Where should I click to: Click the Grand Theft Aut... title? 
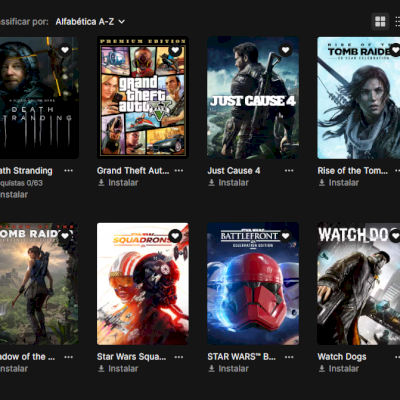[x=133, y=171]
